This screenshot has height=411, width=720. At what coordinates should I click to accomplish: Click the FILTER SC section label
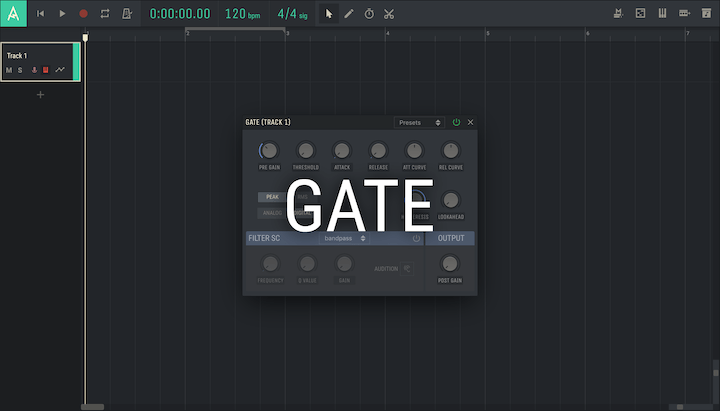click(x=264, y=238)
